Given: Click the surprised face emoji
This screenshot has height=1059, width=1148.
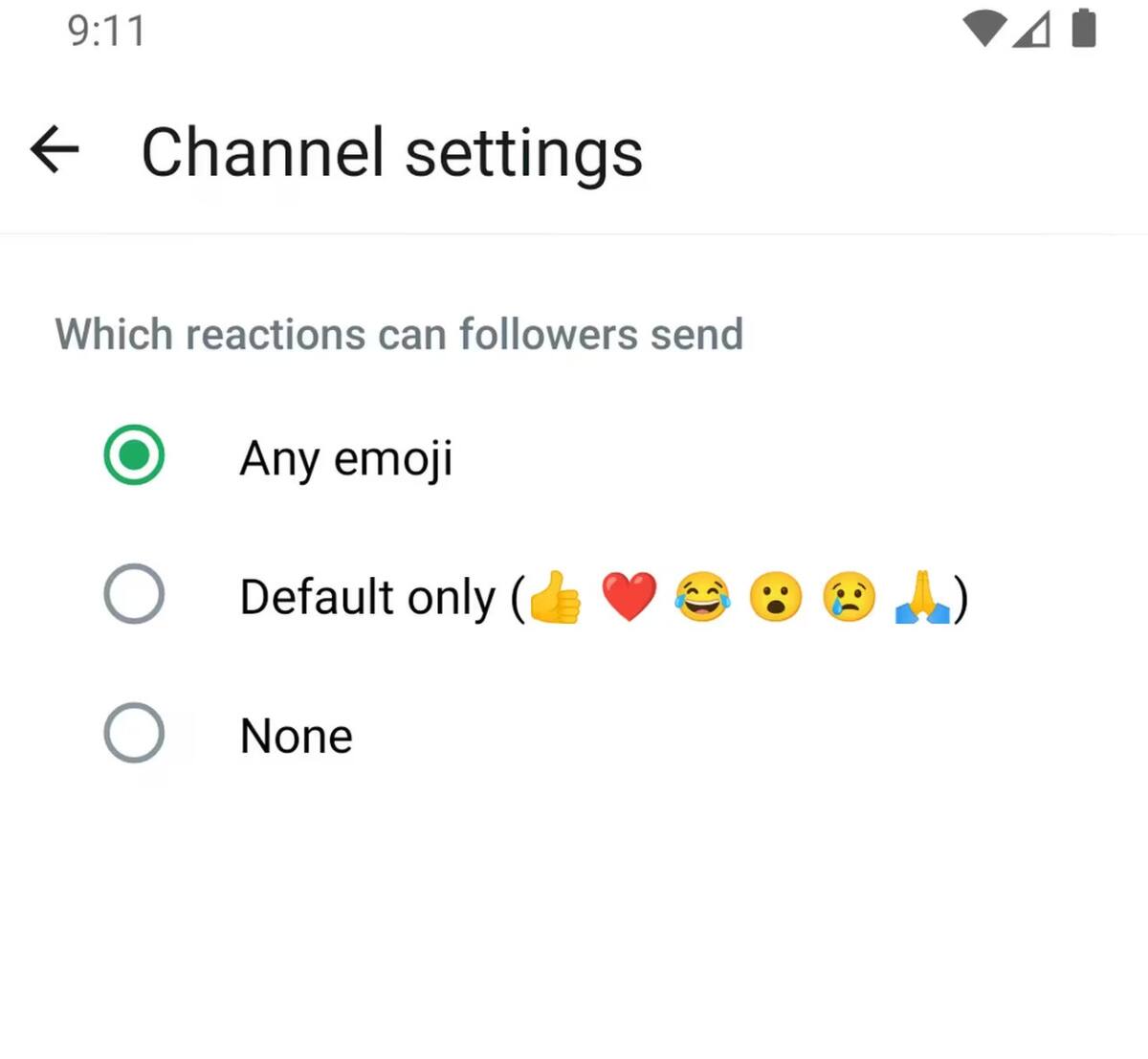Looking at the screenshot, I should (775, 597).
